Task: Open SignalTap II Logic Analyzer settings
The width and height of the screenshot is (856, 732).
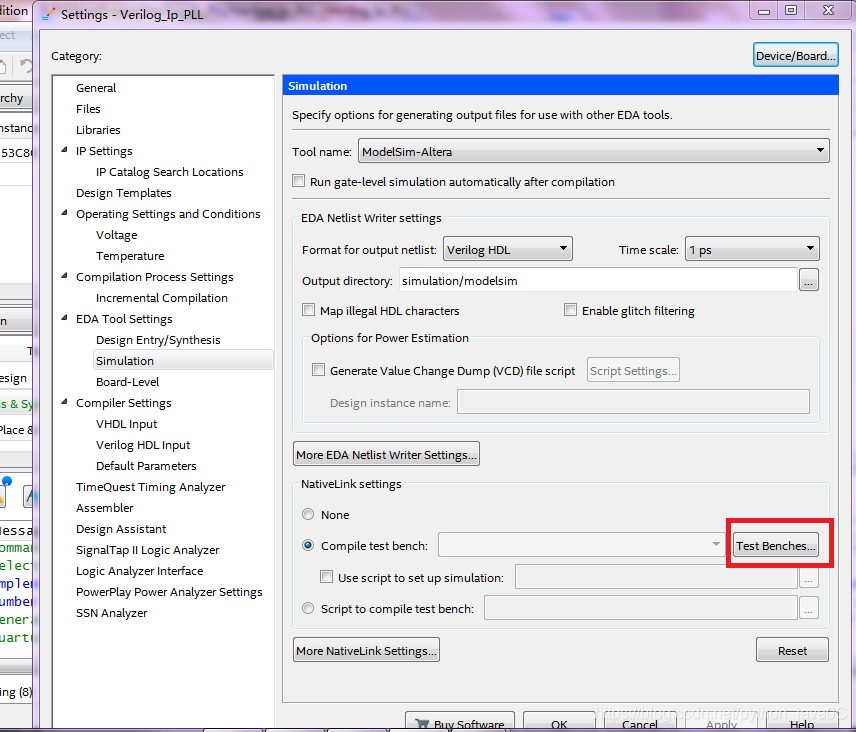Action: (x=148, y=550)
